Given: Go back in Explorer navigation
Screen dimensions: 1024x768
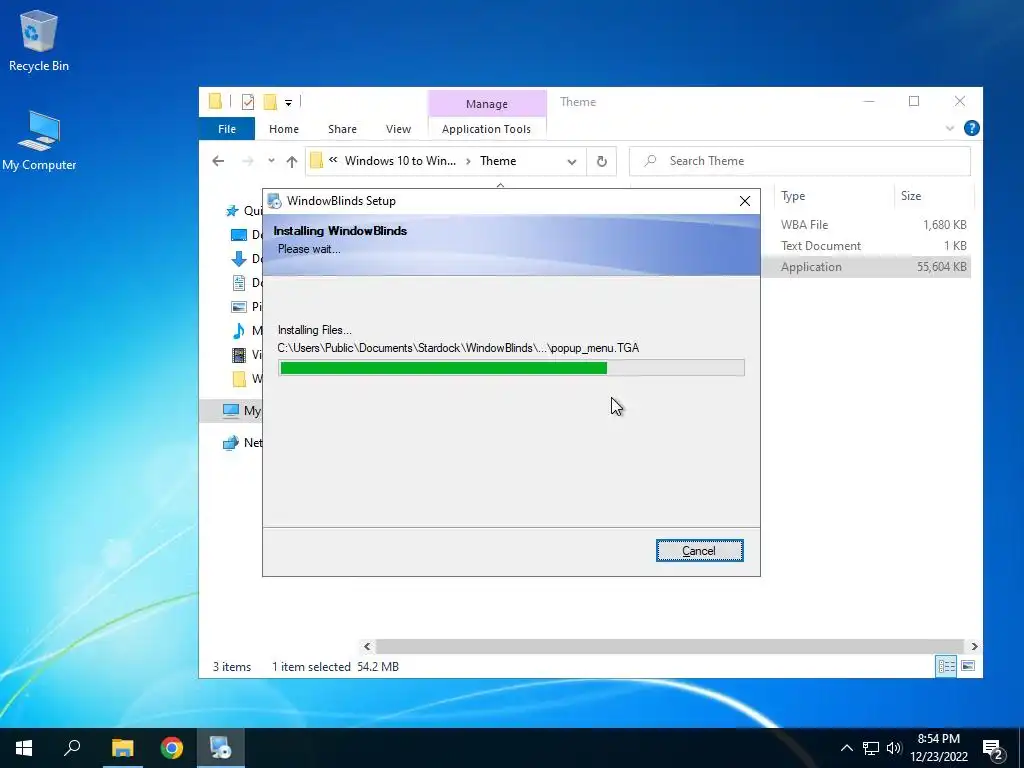Looking at the screenshot, I should click(x=218, y=161).
